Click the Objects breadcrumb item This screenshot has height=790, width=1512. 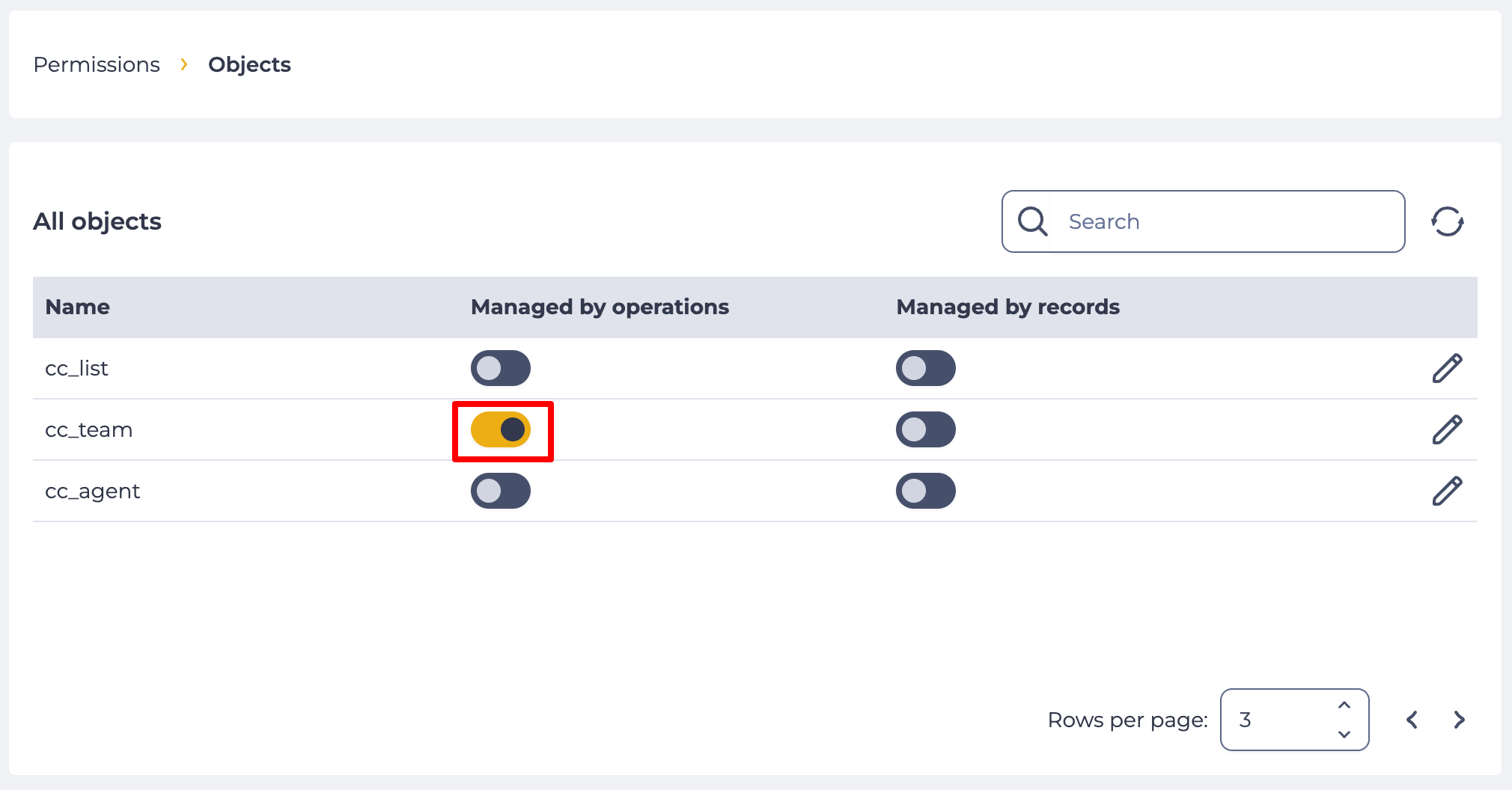(x=249, y=64)
